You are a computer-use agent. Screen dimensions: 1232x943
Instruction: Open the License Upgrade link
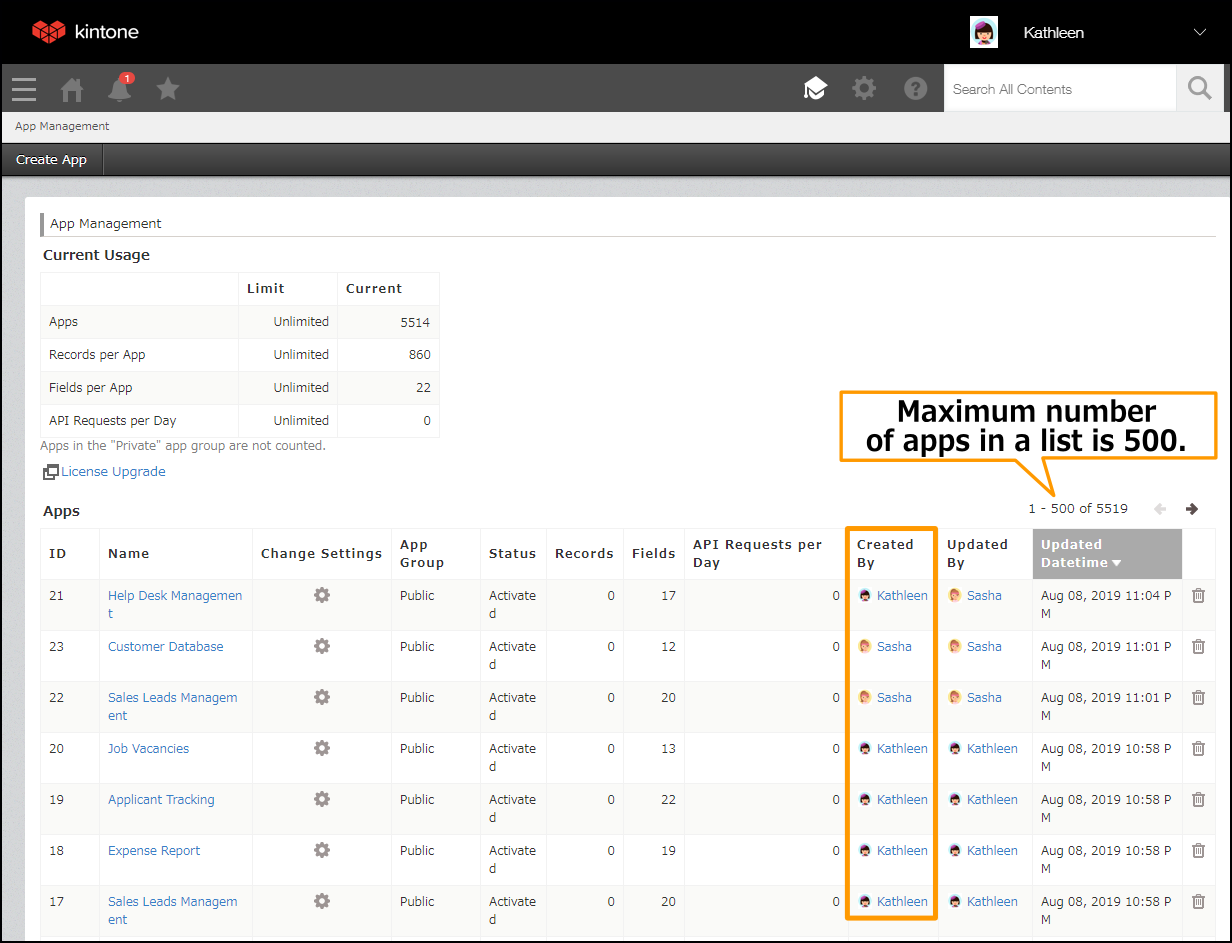113,472
